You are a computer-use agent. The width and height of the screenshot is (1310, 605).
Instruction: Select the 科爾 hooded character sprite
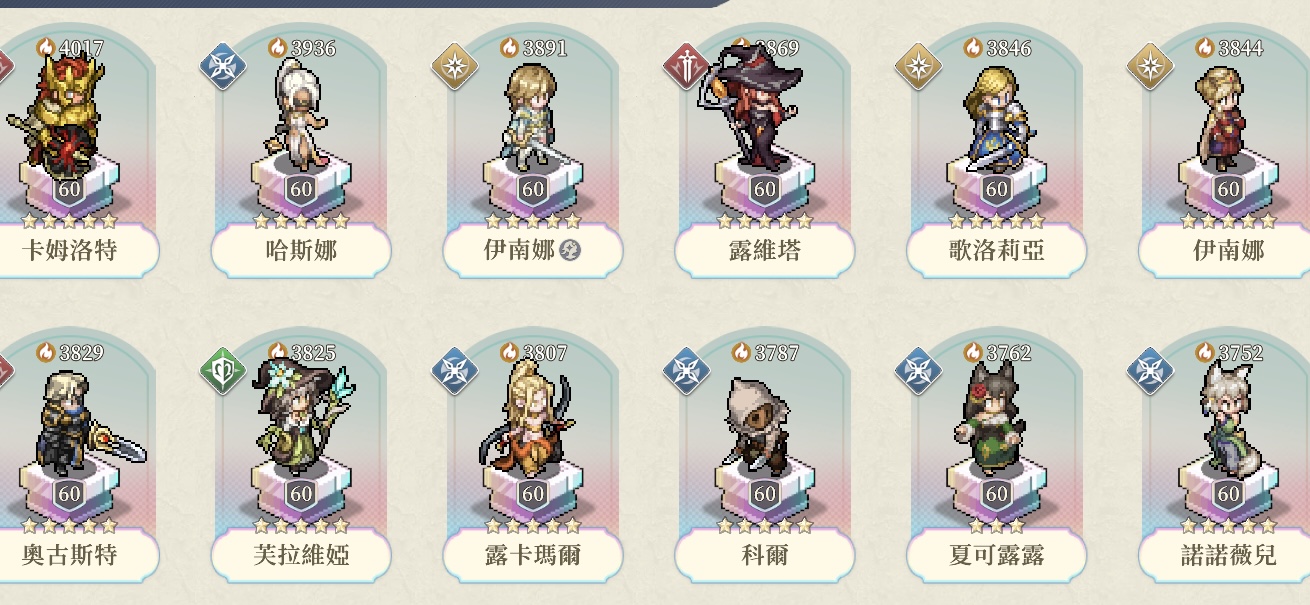[x=757, y=425]
